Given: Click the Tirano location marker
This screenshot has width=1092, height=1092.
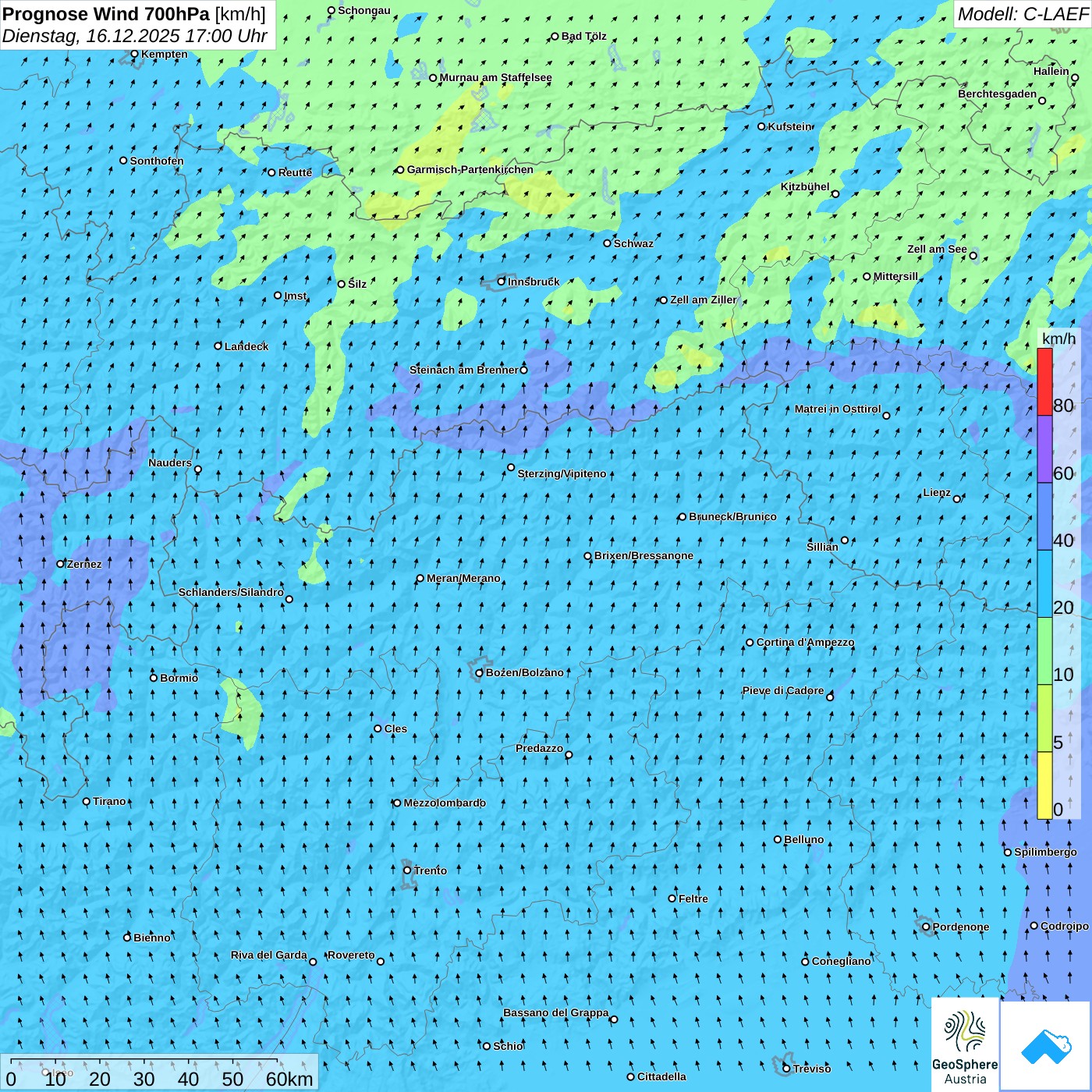Looking at the screenshot, I should [87, 802].
